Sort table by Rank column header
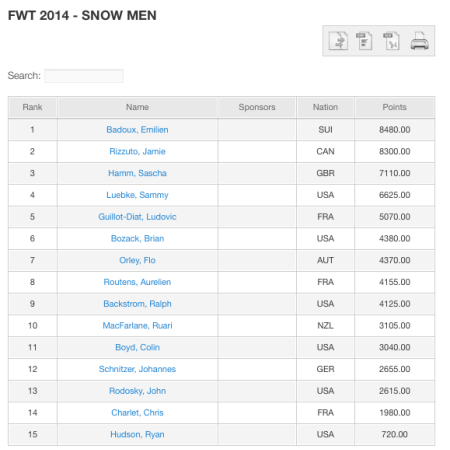450x450 pixels. pyautogui.click(x=32, y=107)
